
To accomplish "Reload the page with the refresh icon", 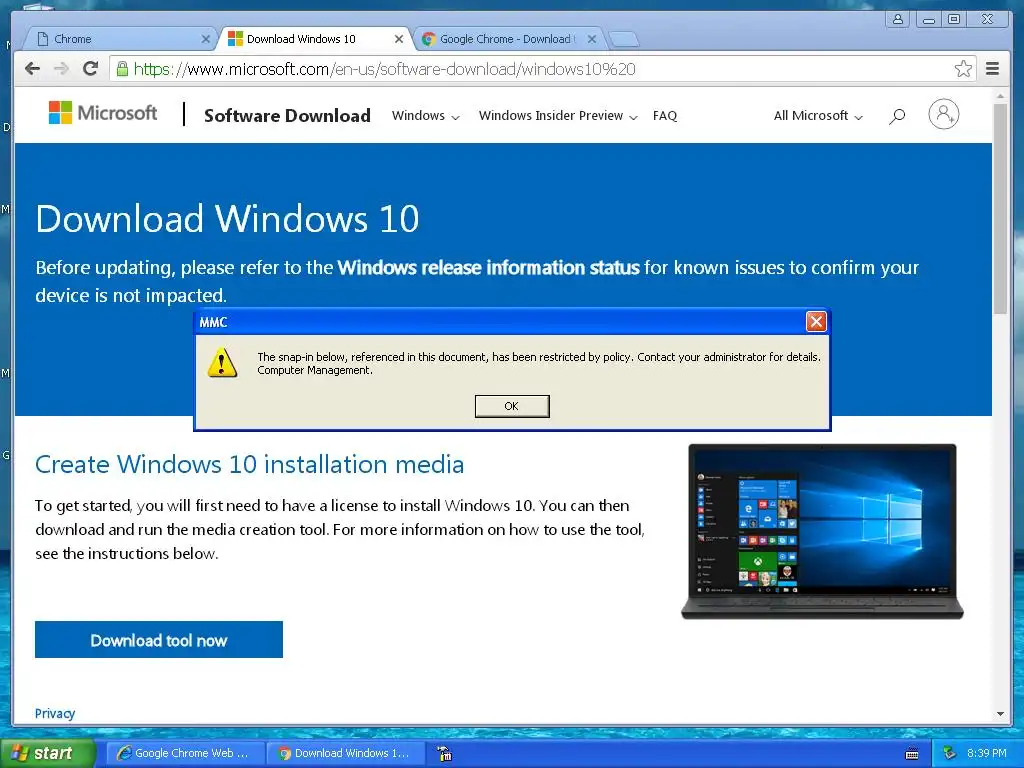I will tap(90, 69).
